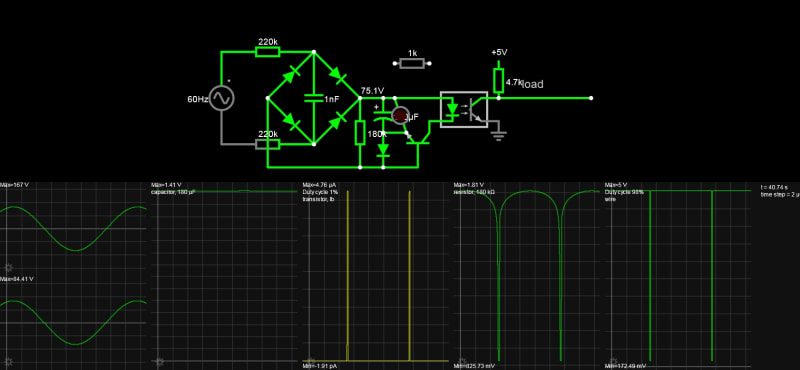Click the 'capacitor, 180 µF' scope label
Image resolution: width=800 pixels, height=370 pixels.
point(173,192)
